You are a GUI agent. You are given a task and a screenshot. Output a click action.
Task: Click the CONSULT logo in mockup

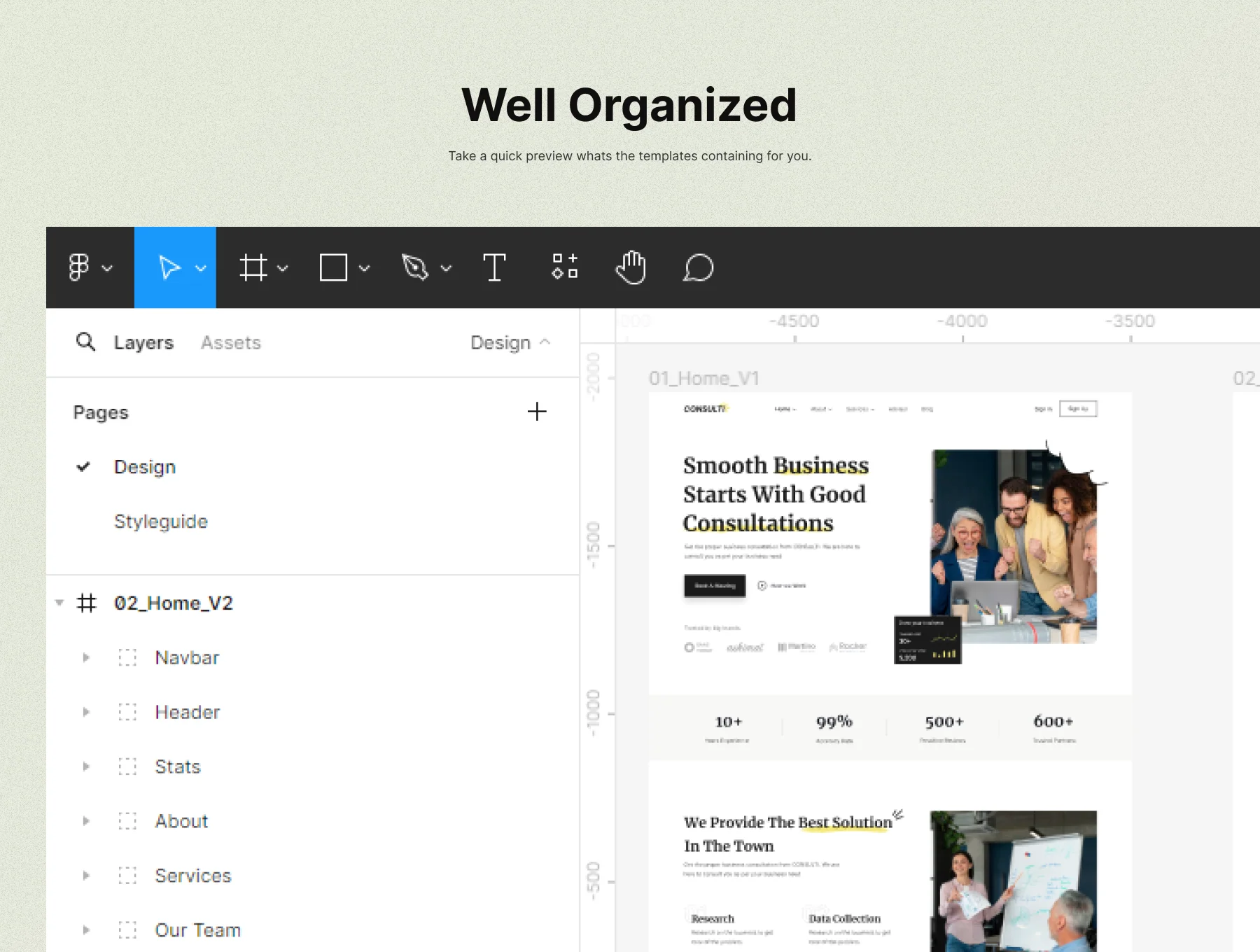click(706, 409)
